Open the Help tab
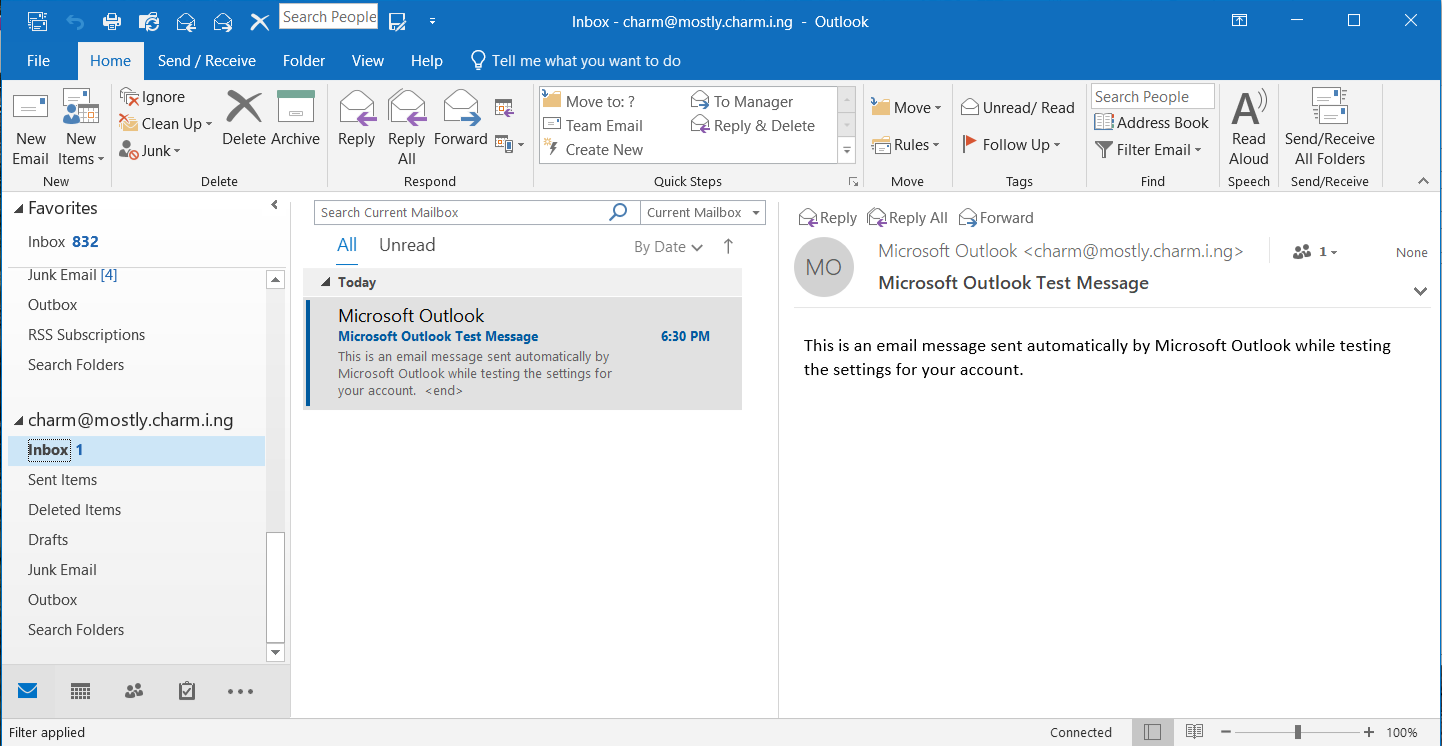 tap(427, 60)
